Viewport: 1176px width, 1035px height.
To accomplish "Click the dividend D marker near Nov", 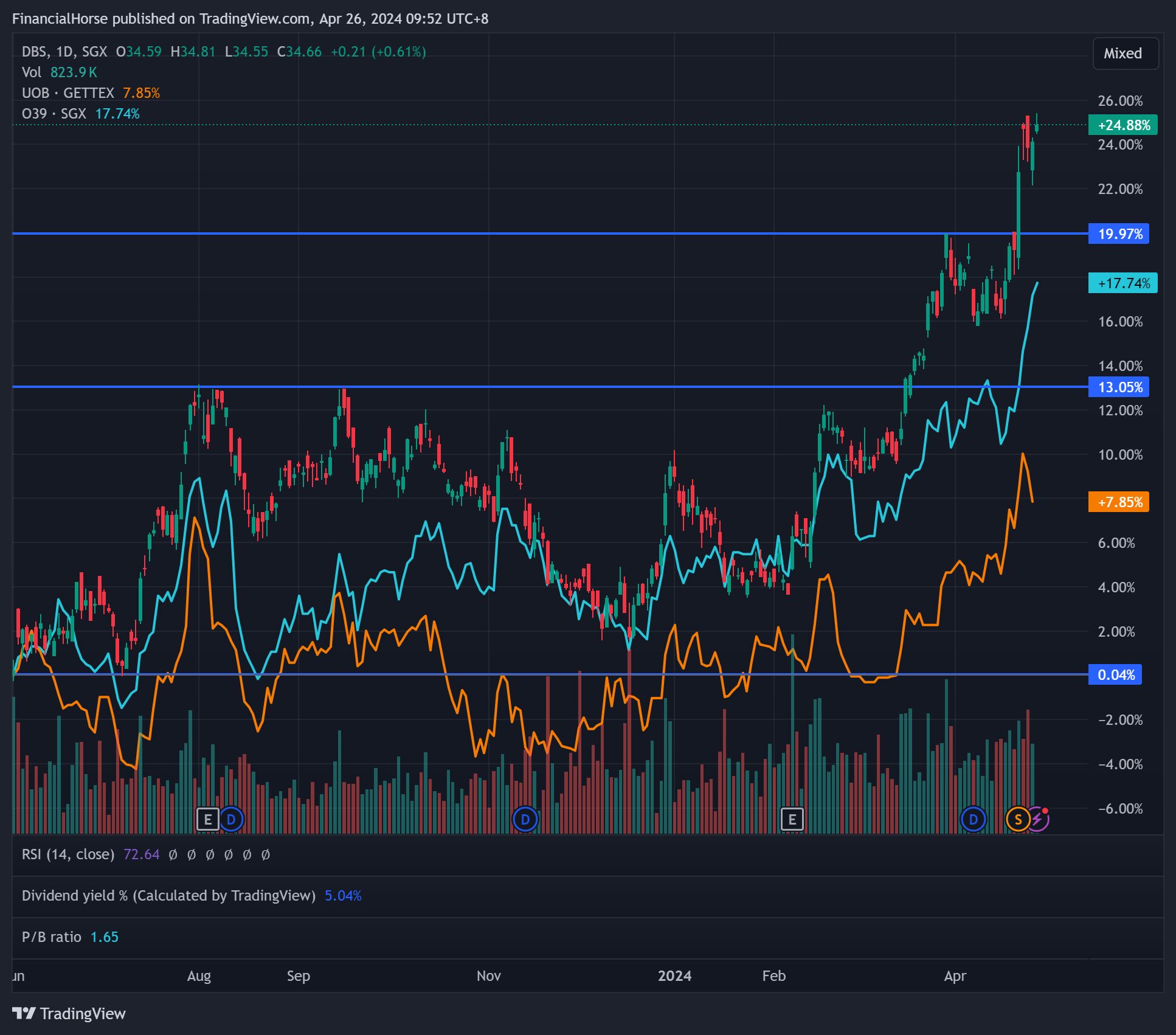I will (x=525, y=819).
